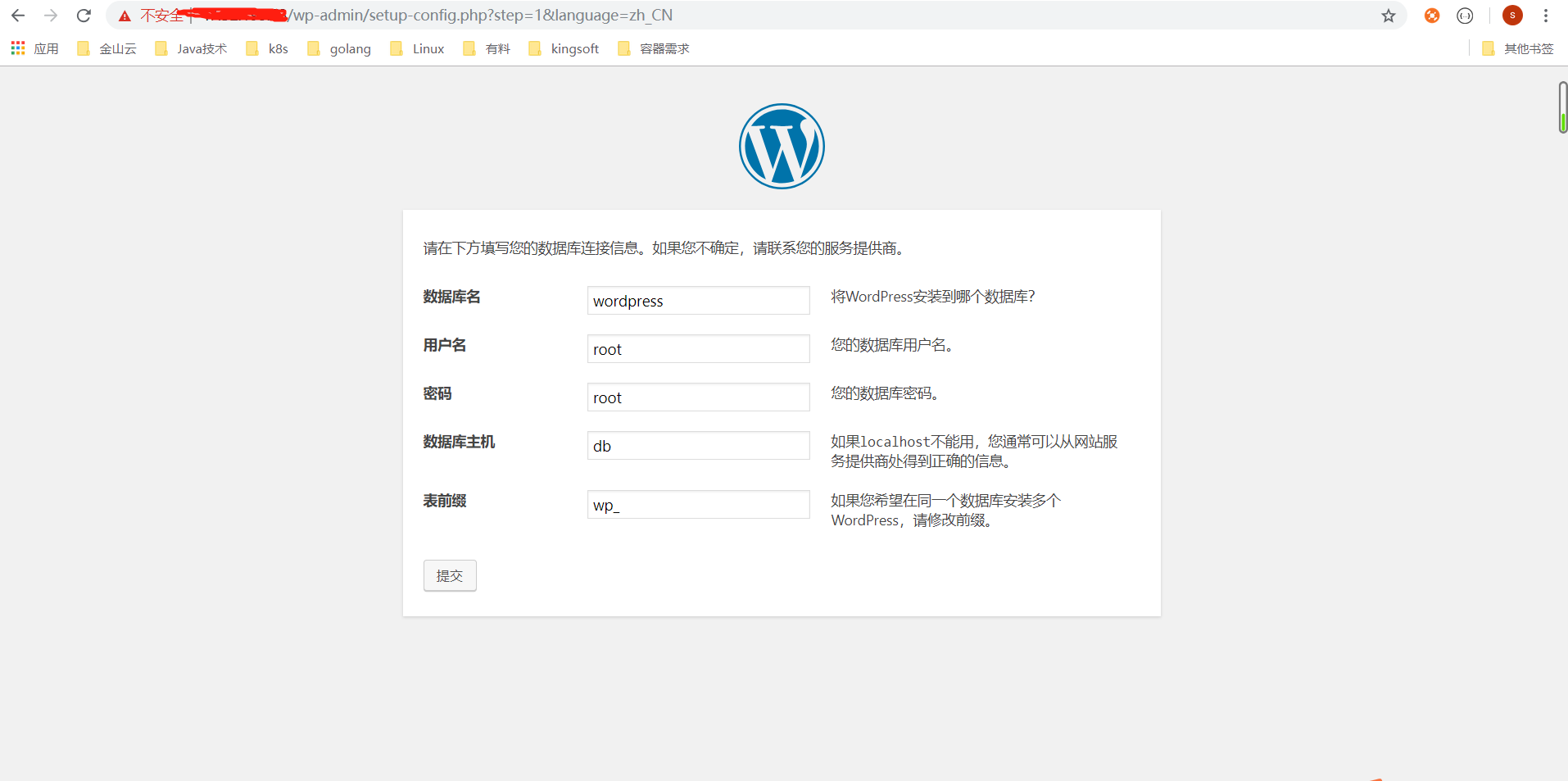Click the localhost不能用 hint text
The image size is (1568, 781).
[974, 452]
